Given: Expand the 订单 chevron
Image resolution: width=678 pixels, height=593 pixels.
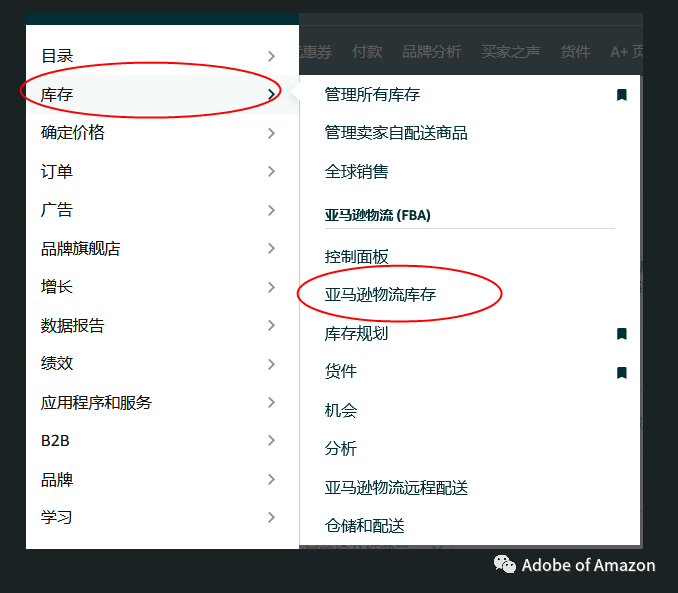Looking at the screenshot, I should click(x=271, y=172).
